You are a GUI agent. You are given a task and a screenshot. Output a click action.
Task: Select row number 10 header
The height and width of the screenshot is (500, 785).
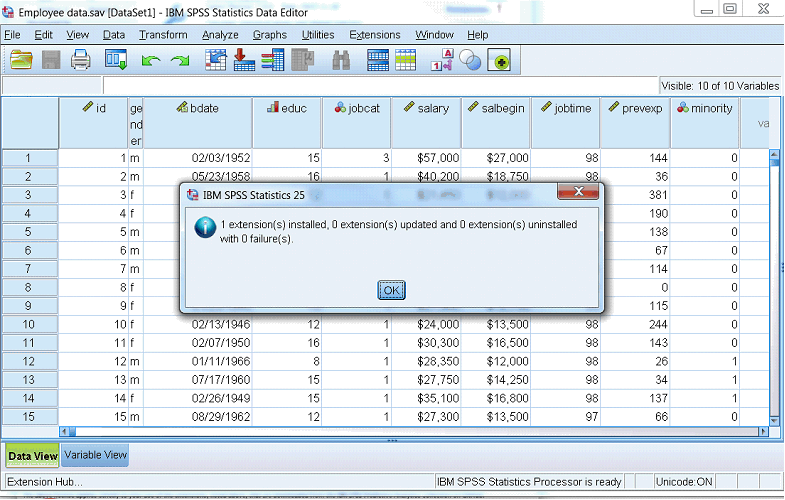click(29, 324)
